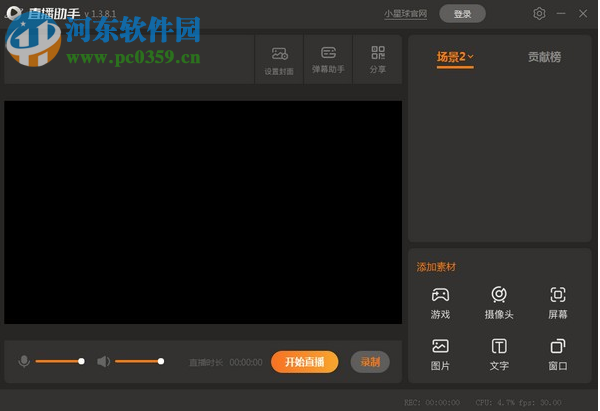Add a 窗口 window capture source
600x411 pixels.
[558, 355]
